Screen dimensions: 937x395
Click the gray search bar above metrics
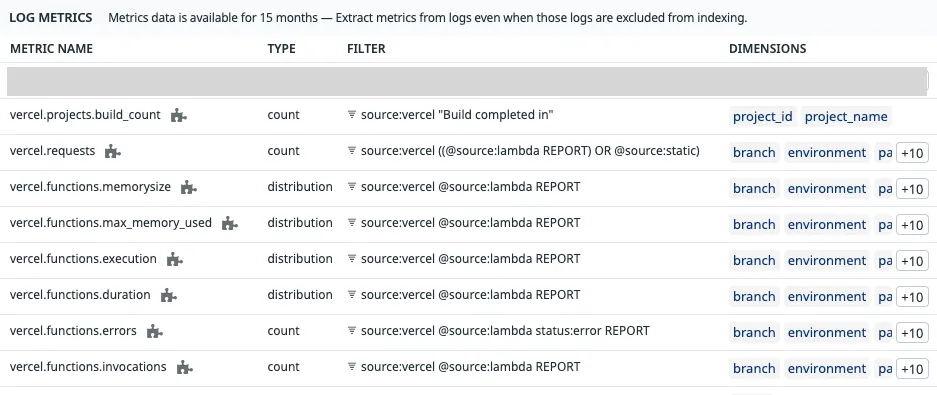coord(467,81)
